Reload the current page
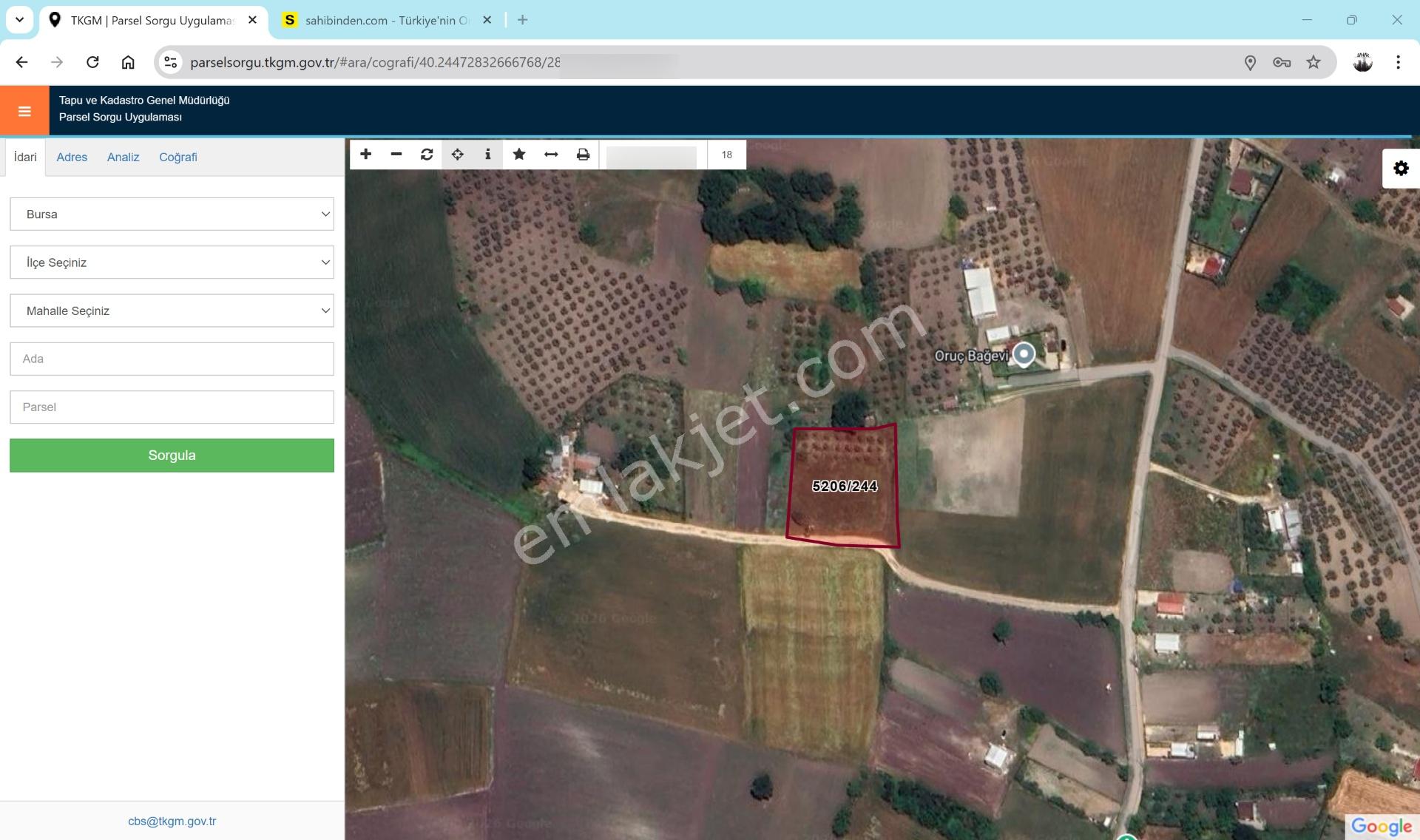Screen dimensions: 1420x840 (92, 62)
